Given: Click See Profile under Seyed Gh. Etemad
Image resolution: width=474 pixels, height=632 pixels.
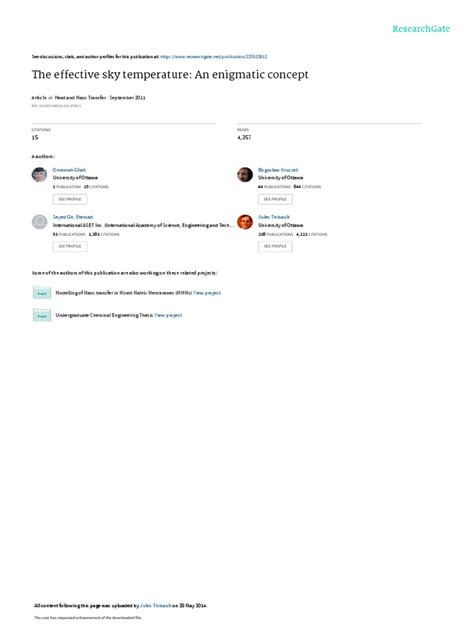Looking at the screenshot, I should pyautogui.click(x=70, y=246).
